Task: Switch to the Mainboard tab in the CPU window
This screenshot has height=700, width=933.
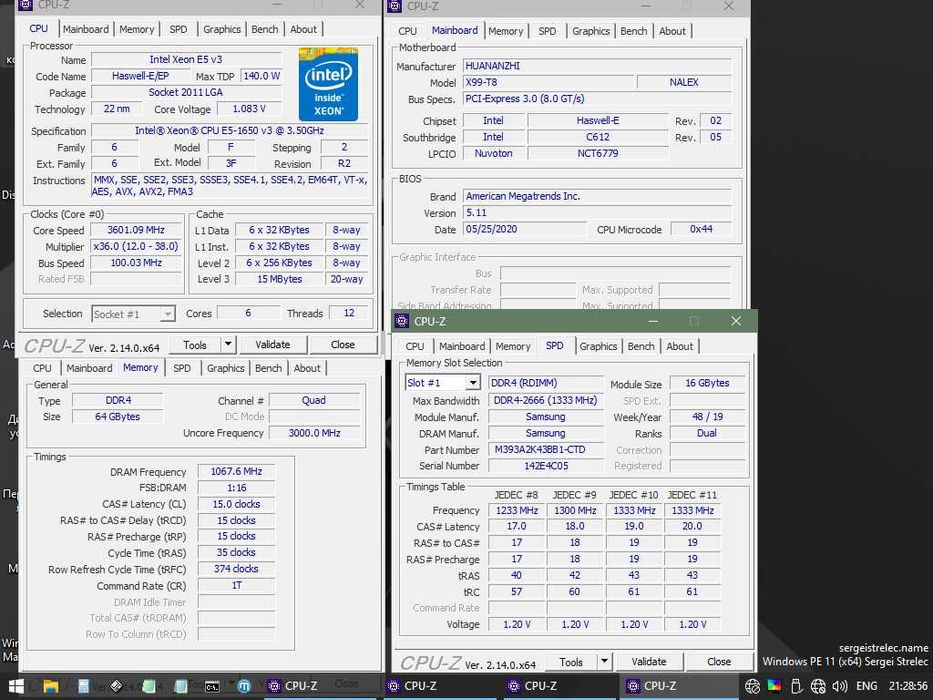Action: point(86,29)
